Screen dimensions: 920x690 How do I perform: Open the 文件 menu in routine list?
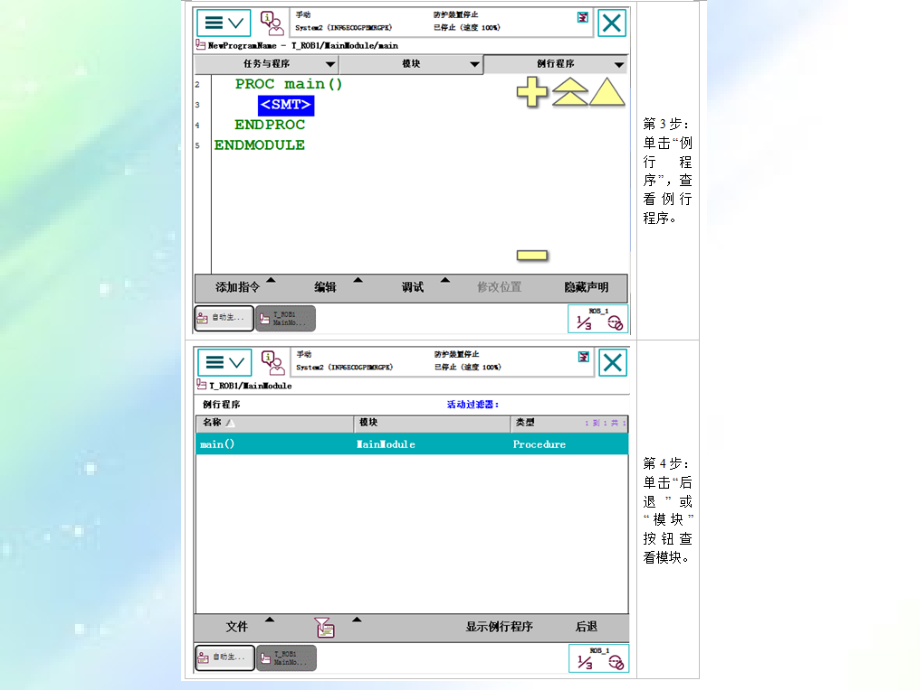(237, 627)
